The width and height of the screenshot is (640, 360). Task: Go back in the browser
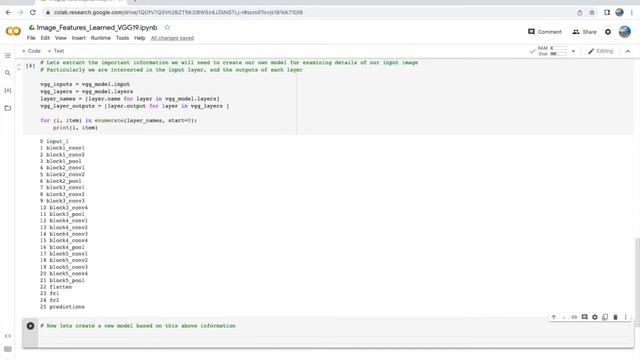[x=8, y=12]
